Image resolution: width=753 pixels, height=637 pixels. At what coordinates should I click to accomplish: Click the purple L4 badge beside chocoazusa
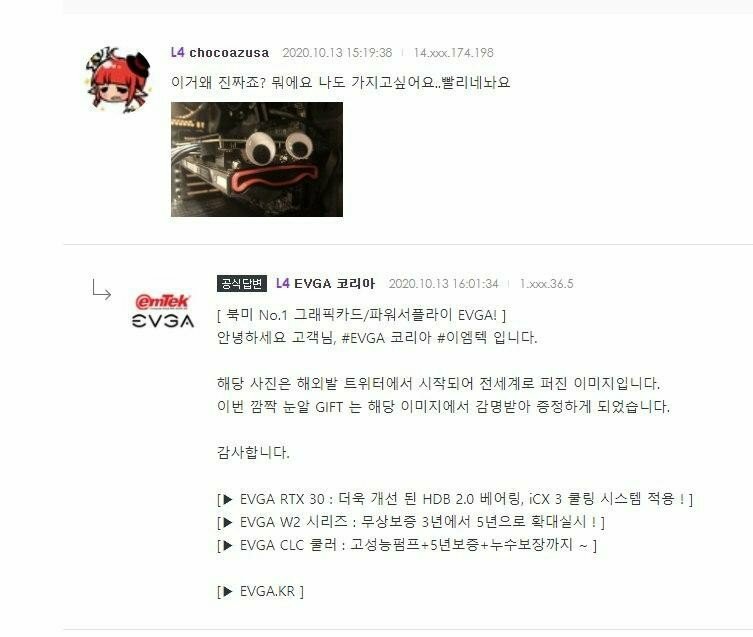click(177, 52)
